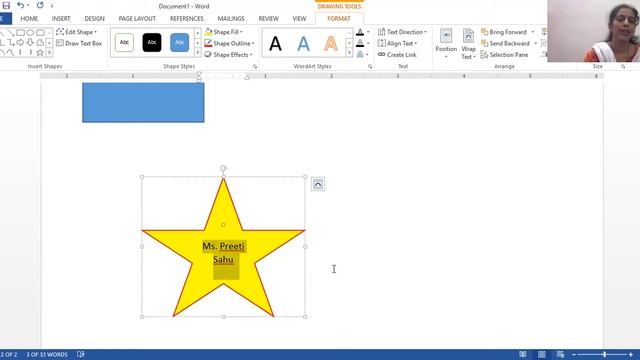This screenshot has width=640, height=360.
Task: Open the HOME tab
Action: click(x=29, y=18)
